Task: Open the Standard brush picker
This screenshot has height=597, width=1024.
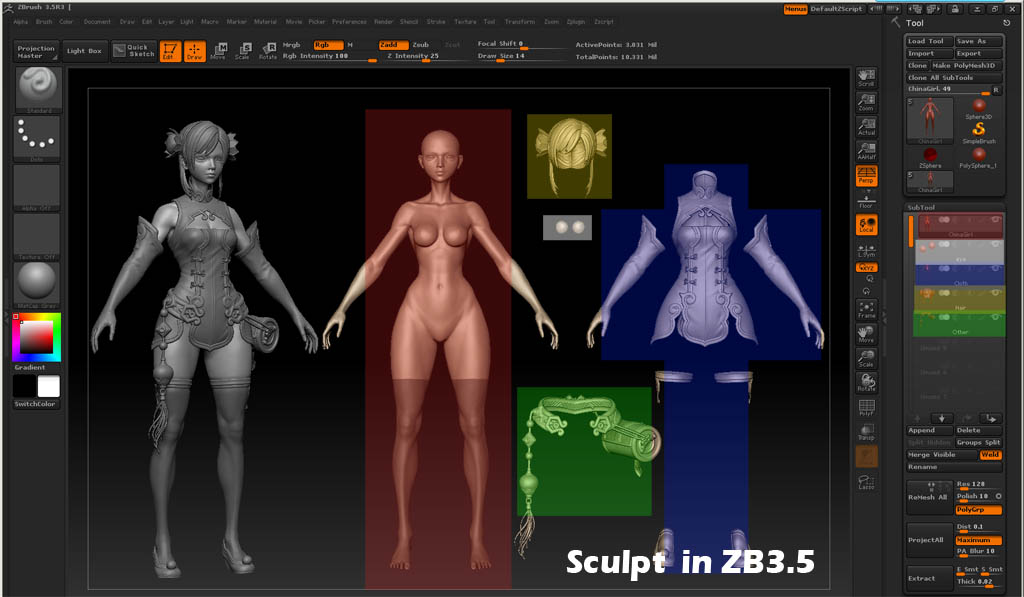Action: pos(38,89)
